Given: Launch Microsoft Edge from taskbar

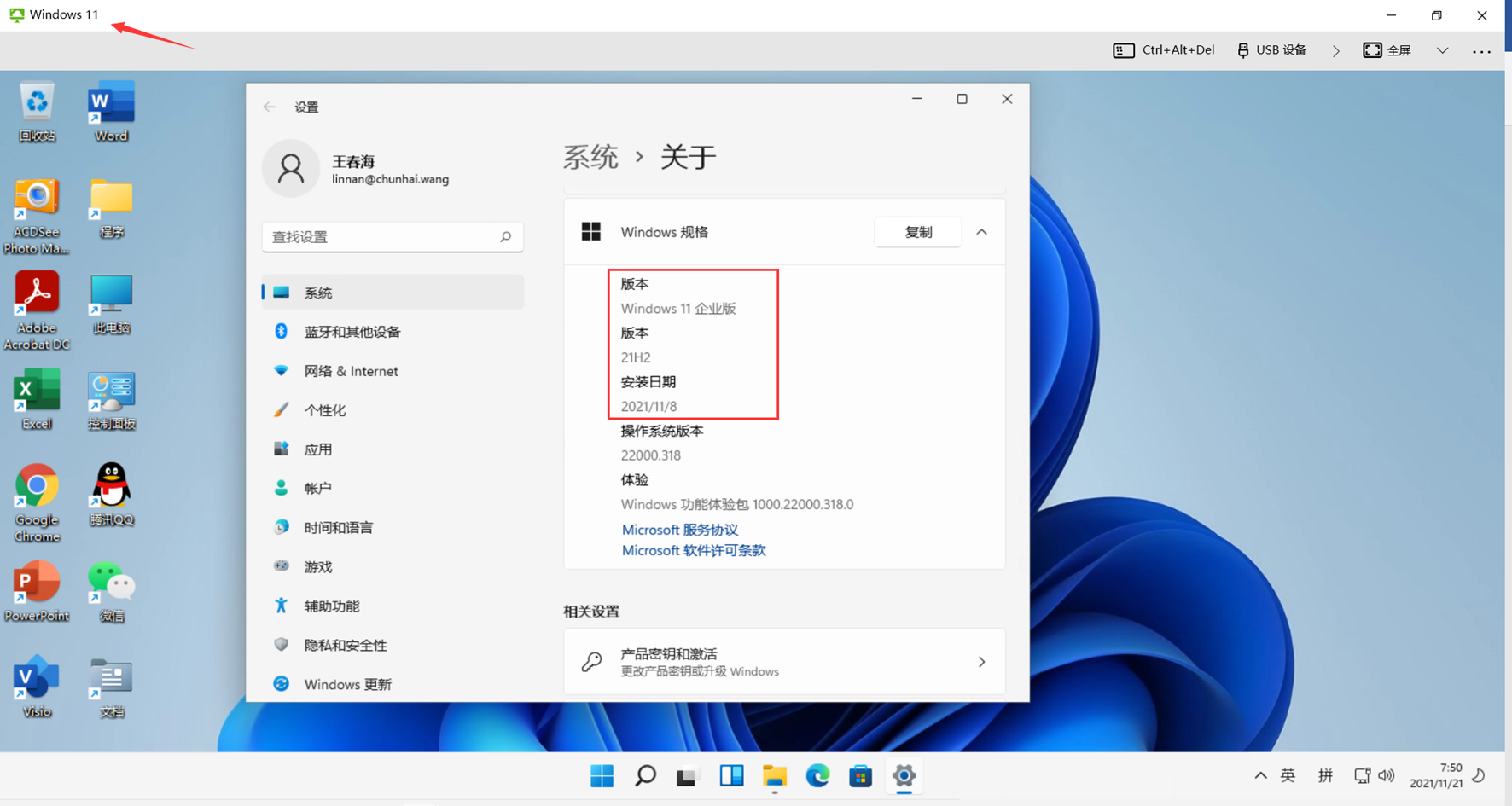Looking at the screenshot, I should tap(817, 776).
